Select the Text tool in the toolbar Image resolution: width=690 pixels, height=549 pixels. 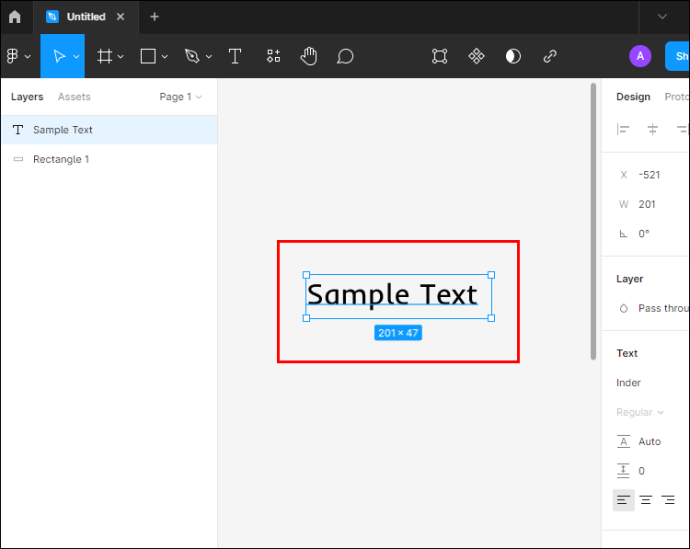pyautogui.click(x=235, y=56)
